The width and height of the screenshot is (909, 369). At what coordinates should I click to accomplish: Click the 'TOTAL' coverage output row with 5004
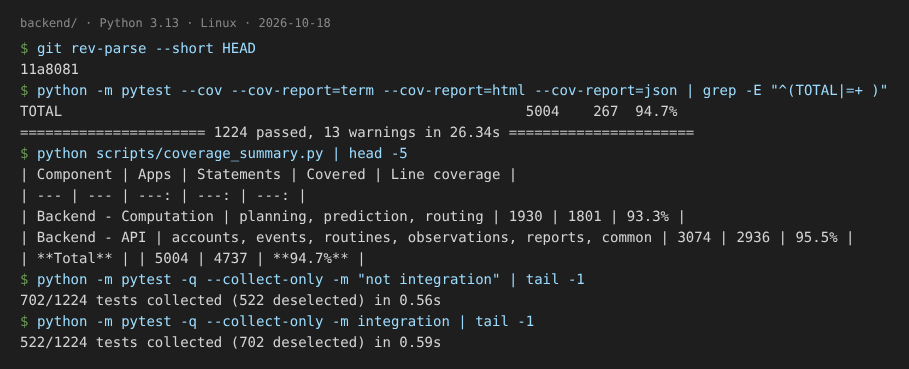[x=348, y=111]
